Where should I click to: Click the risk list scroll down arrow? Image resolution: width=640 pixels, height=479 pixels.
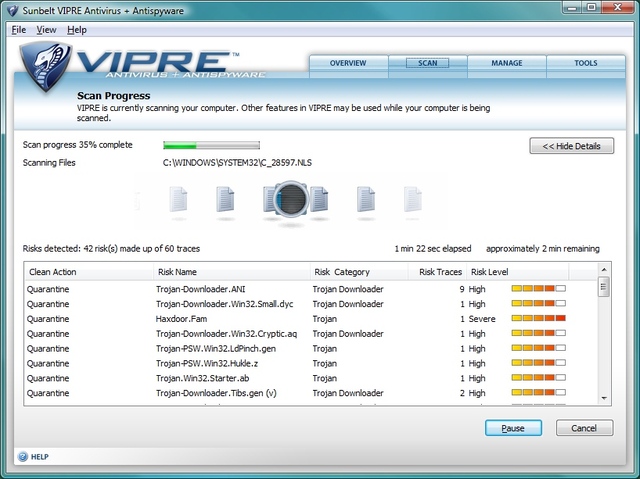[x=604, y=397]
